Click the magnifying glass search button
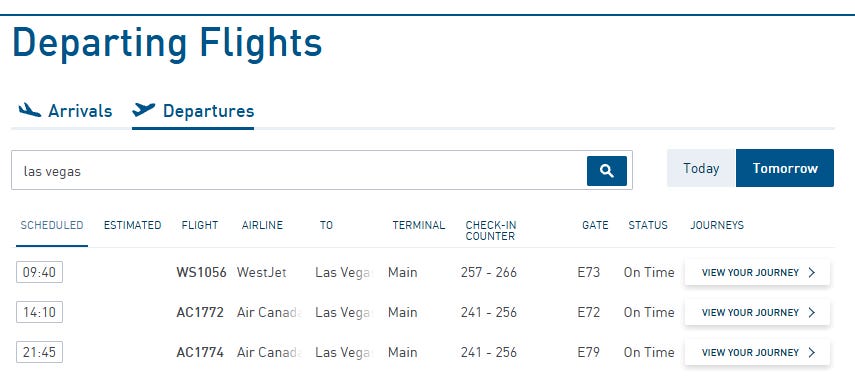Viewport: 855px width, 387px height. [x=606, y=171]
